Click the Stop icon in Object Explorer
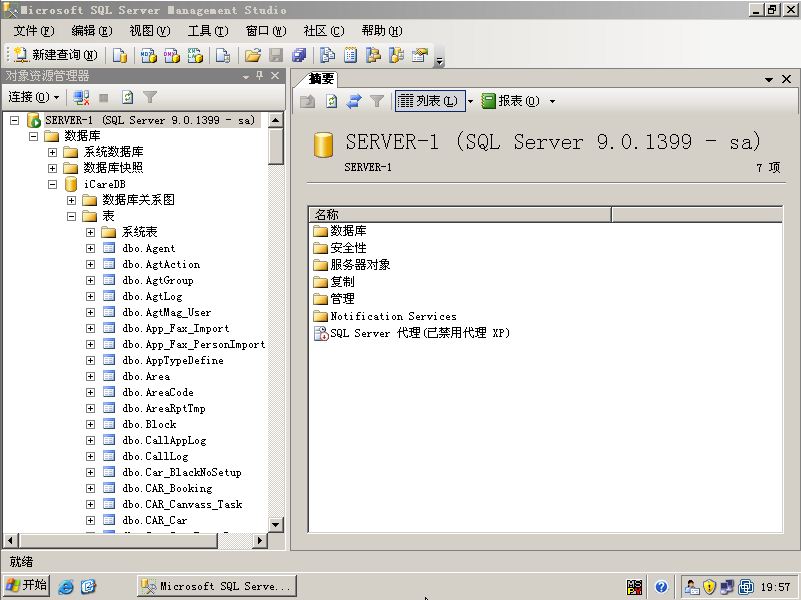The image size is (801, 600). (104, 97)
